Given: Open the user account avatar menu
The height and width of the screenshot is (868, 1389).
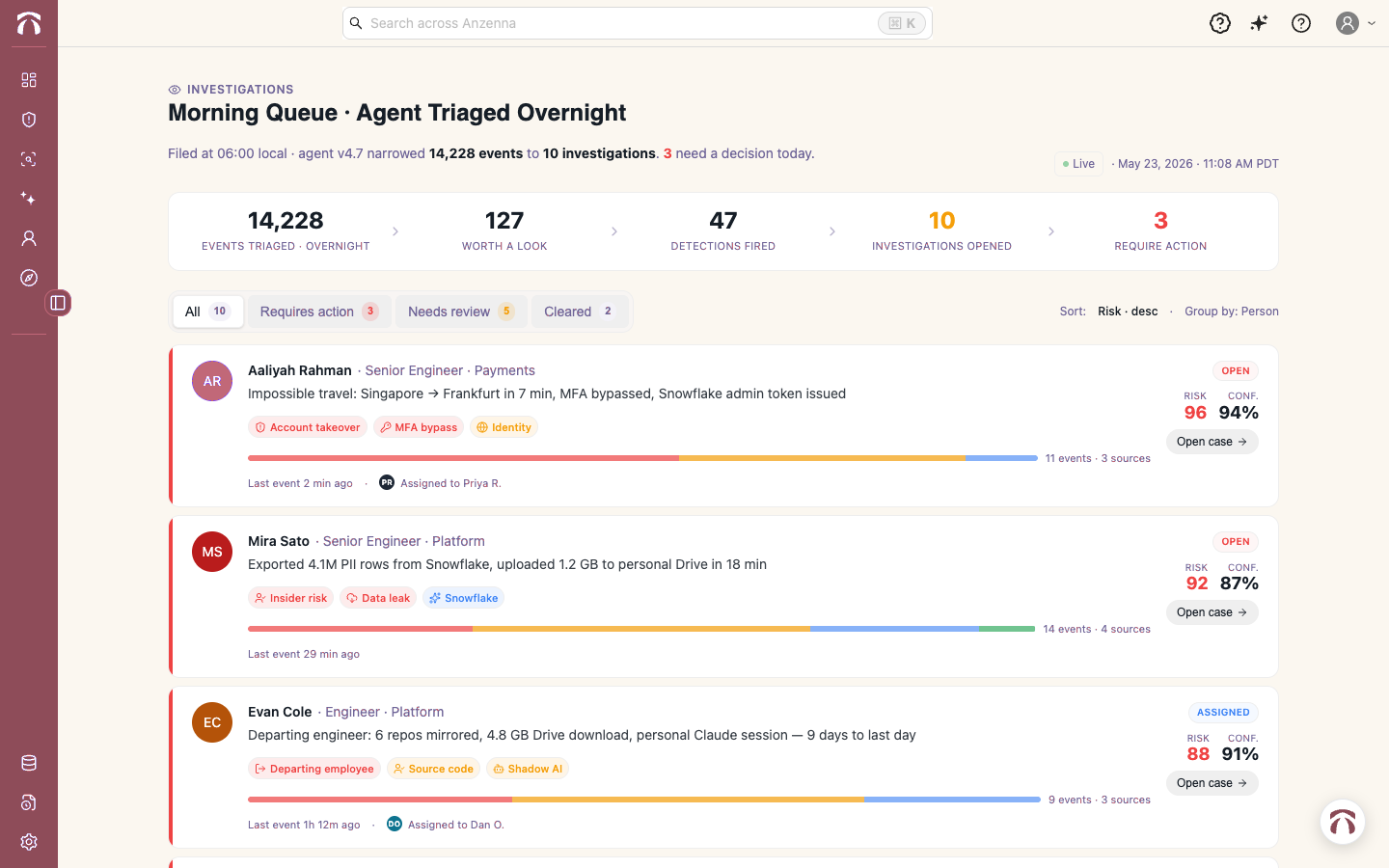Looking at the screenshot, I should pyautogui.click(x=1348, y=23).
